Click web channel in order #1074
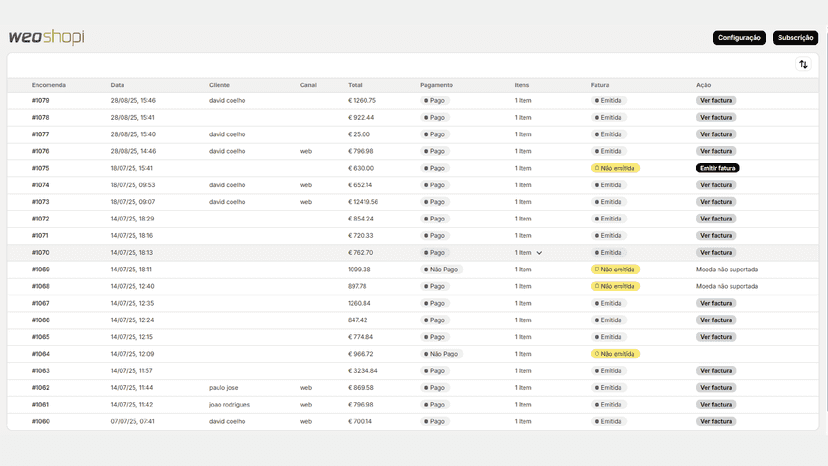This screenshot has width=828, height=466. [306, 185]
